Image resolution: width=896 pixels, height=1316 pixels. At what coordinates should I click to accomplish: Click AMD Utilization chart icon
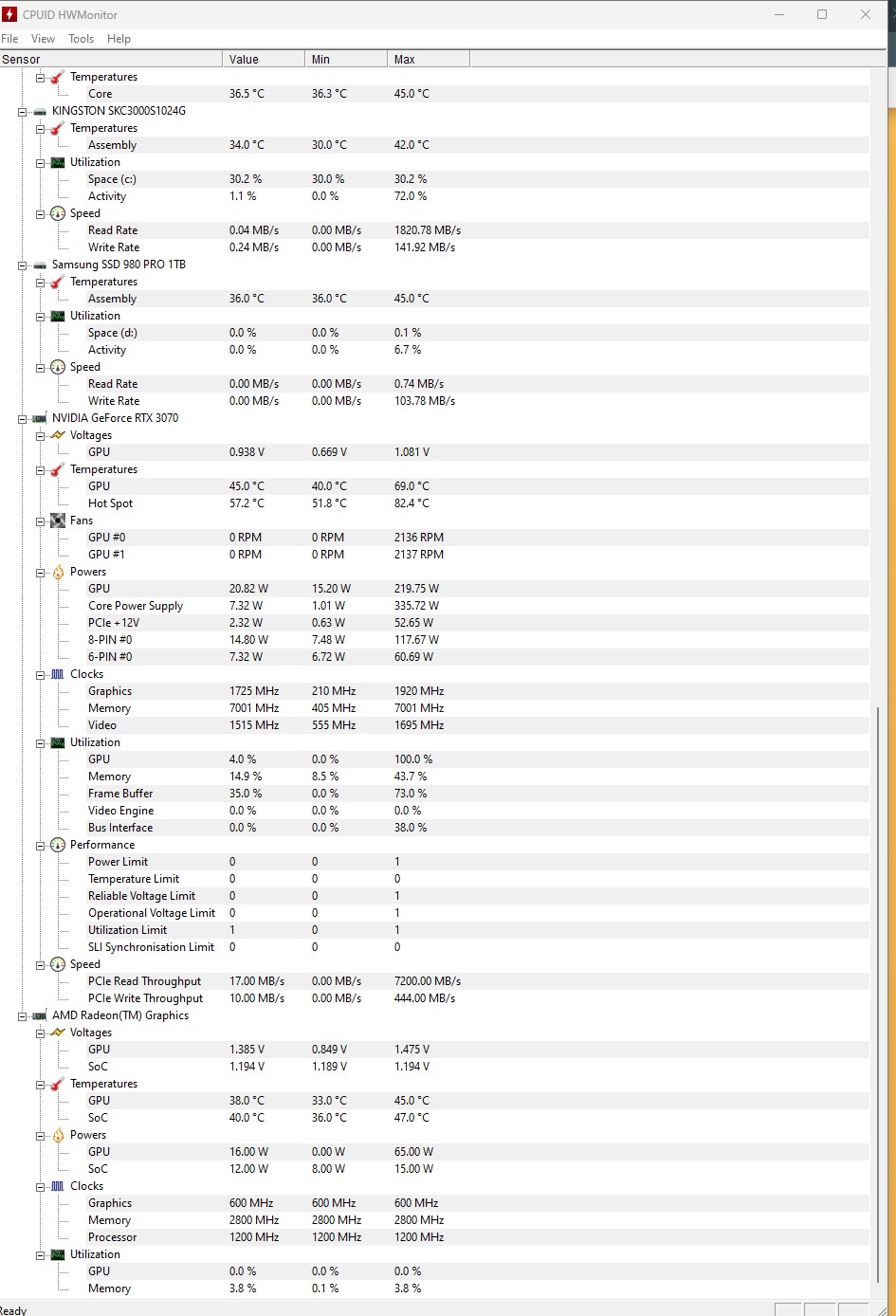(58, 1254)
